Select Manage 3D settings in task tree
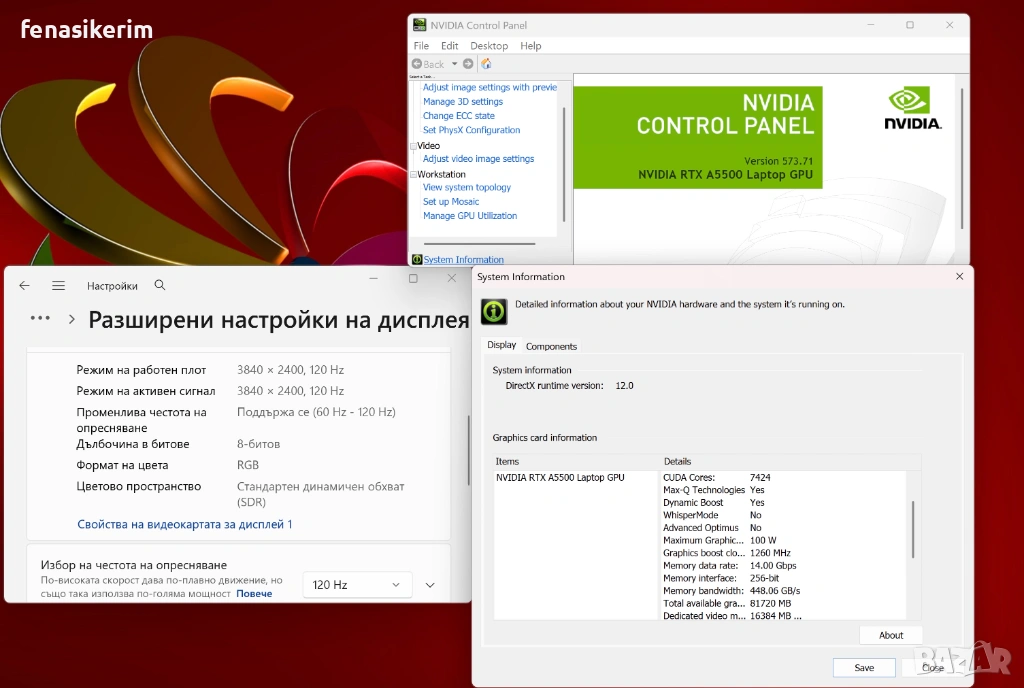The width and height of the screenshot is (1024, 688). [x=462, y=102]
